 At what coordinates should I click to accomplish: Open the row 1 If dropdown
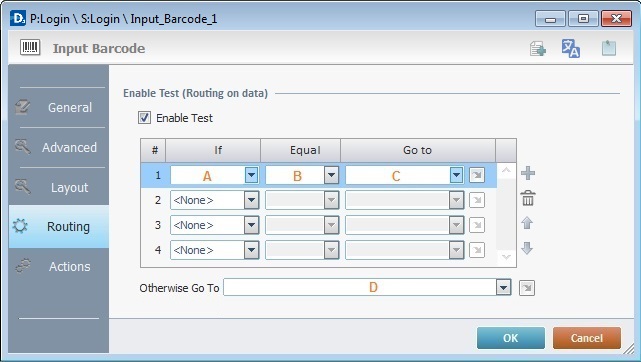point(251,175)
